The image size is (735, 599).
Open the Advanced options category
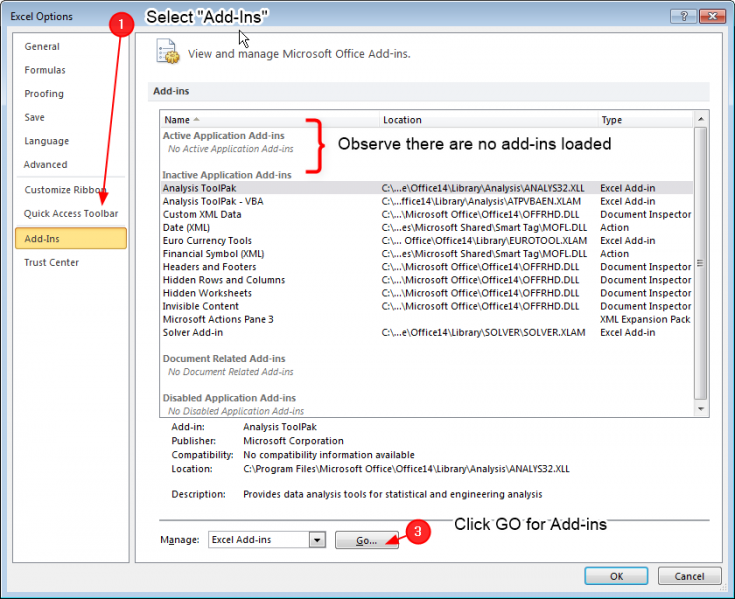[x=45, y=165]
